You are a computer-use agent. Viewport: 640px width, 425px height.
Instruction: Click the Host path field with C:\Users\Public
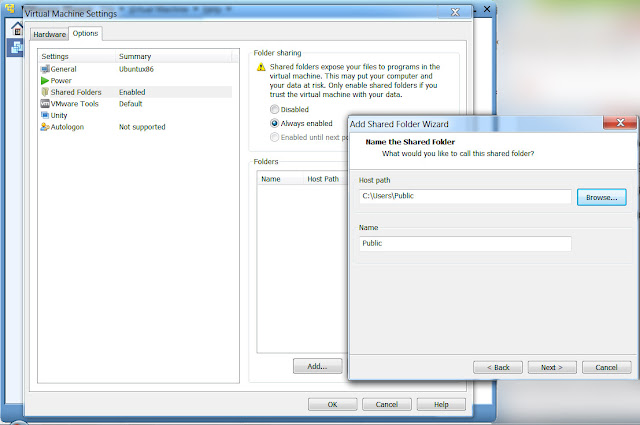tap(465, 196)
